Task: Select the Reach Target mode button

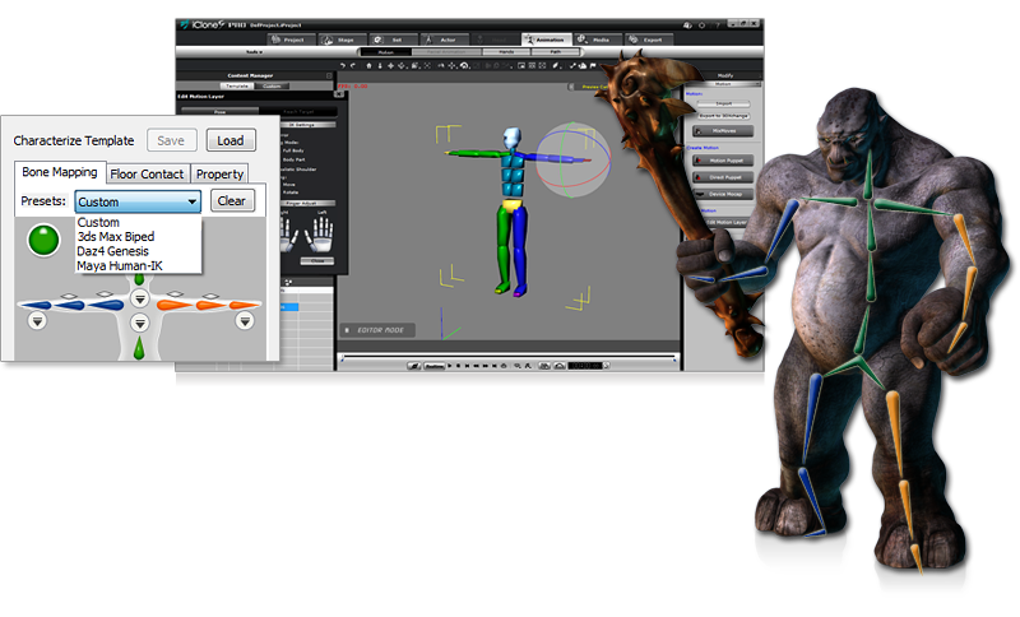Action: click(299, 111)
